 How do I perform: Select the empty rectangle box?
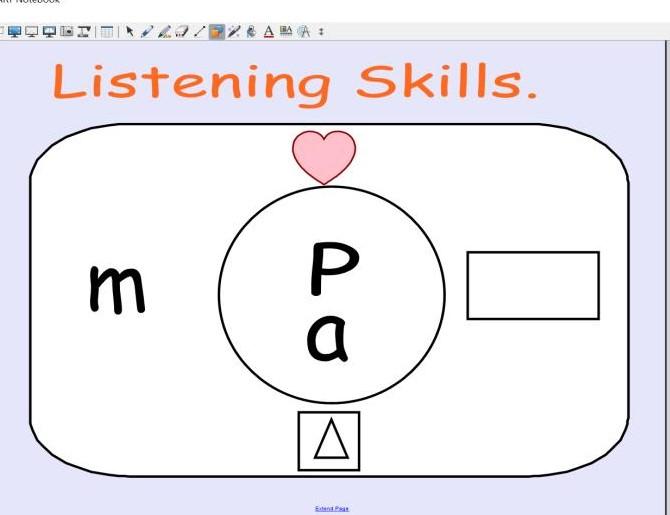tap(532, 285)
